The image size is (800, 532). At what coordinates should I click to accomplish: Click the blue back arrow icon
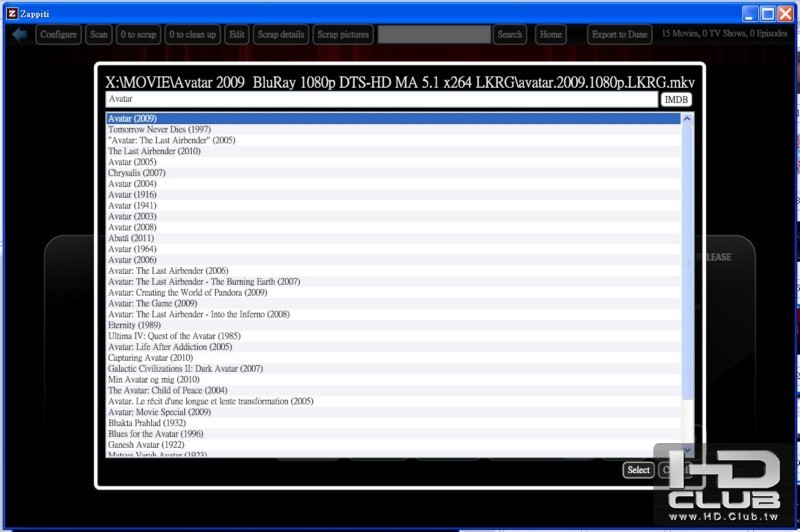19,34
